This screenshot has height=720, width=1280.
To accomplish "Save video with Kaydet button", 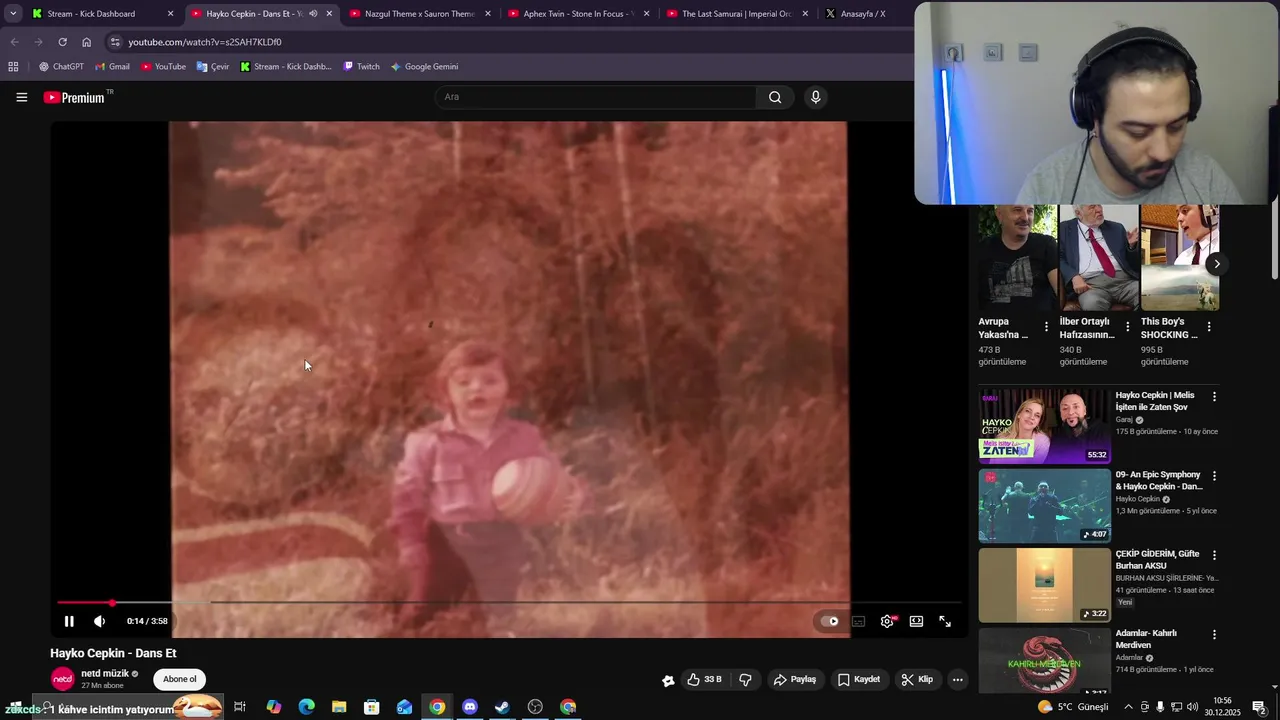I will [859, 679].
